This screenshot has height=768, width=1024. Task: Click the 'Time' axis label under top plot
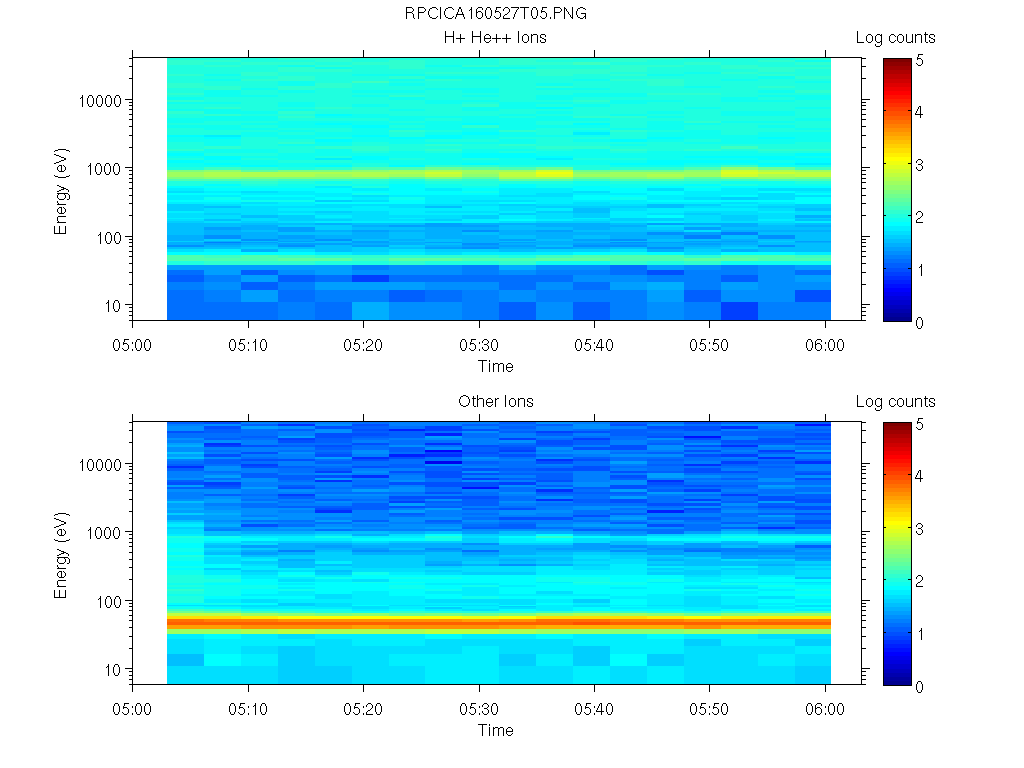coord(495,366)
